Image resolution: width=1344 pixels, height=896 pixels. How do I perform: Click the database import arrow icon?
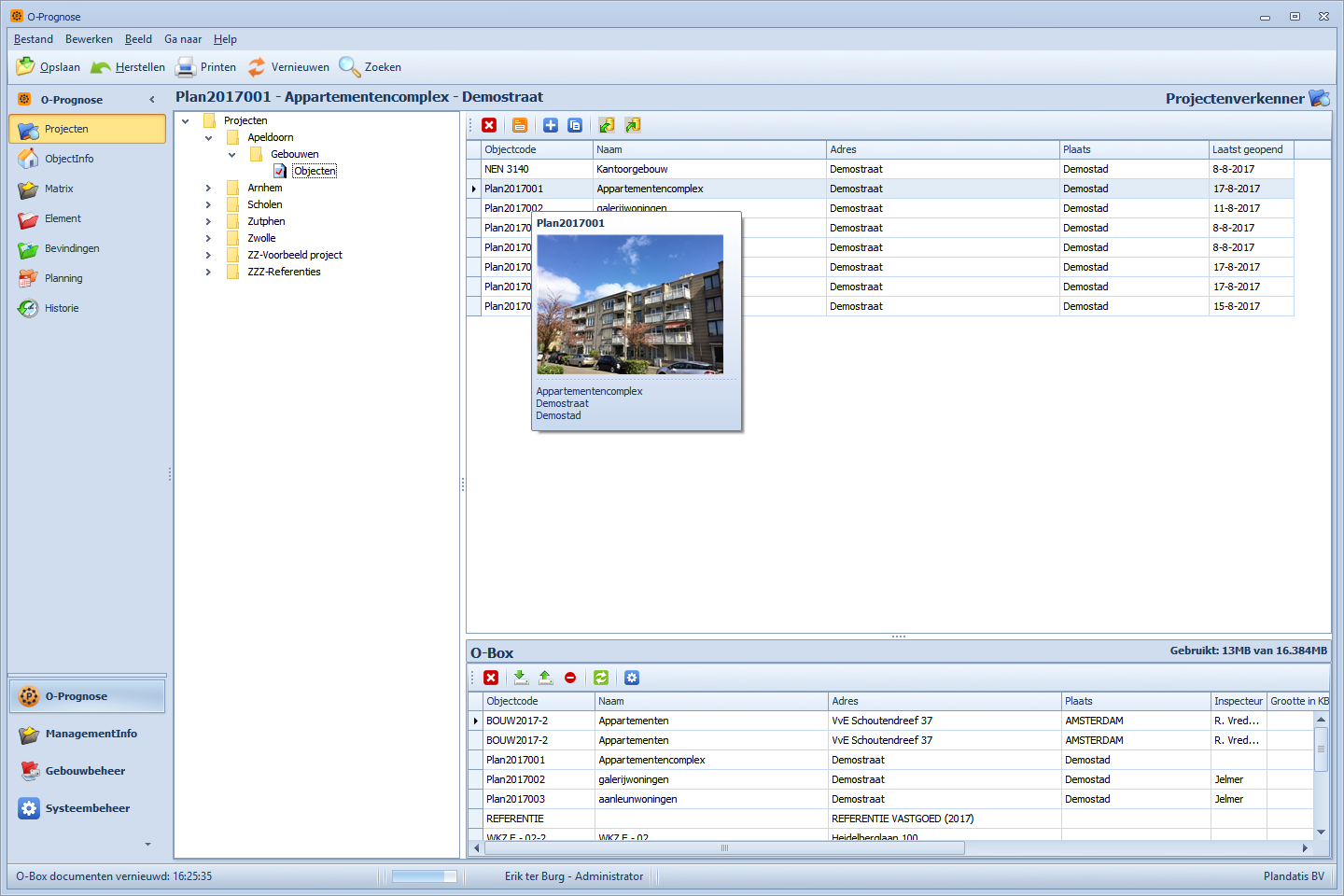point(607,125)
